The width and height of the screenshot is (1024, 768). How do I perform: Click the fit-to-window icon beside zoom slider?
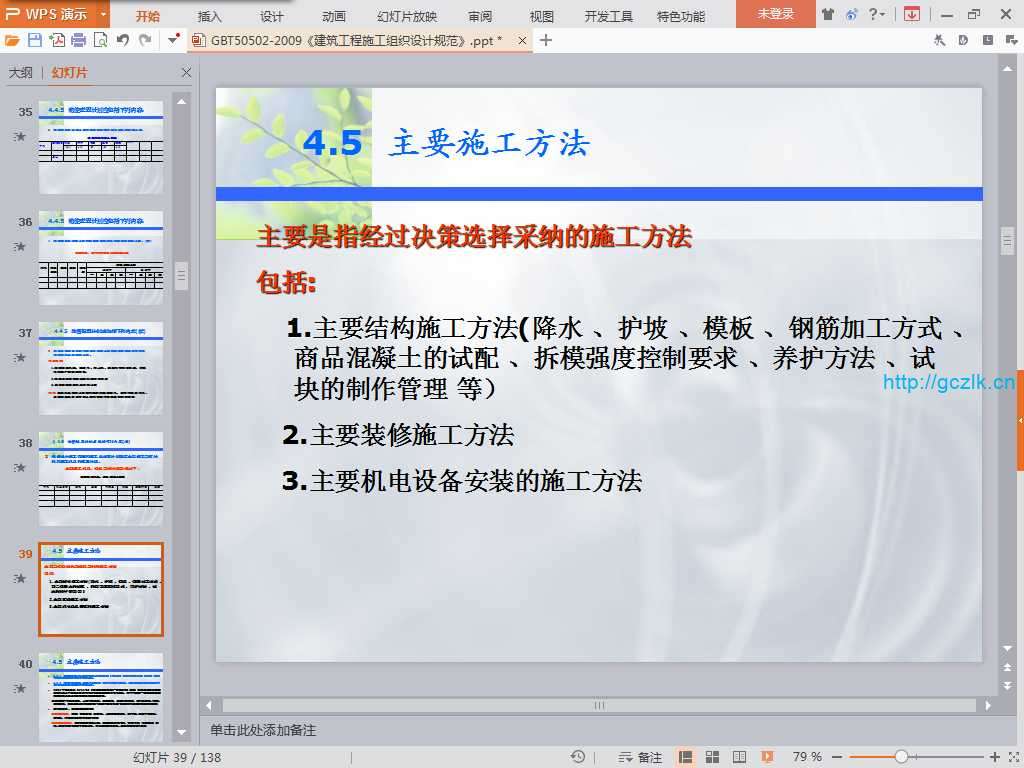tap(1012, 757)
